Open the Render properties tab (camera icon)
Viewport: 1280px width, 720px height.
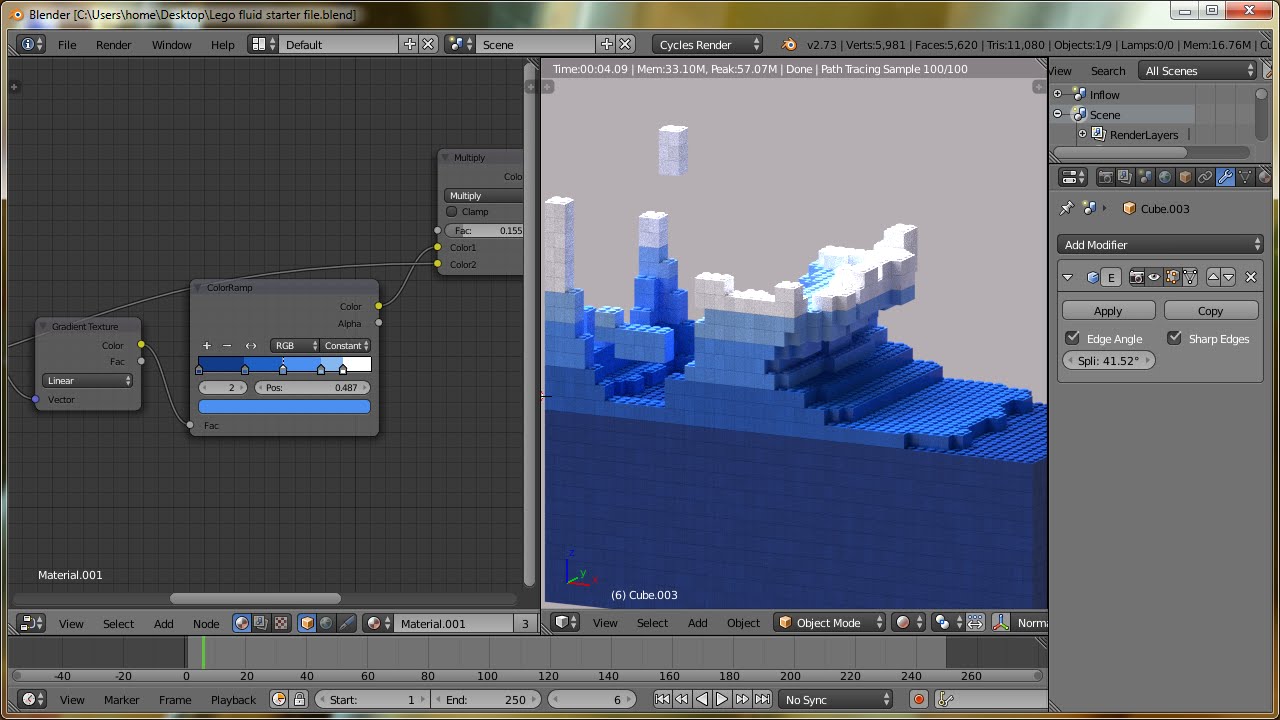pyautogui.click(x=1105, y=177)
